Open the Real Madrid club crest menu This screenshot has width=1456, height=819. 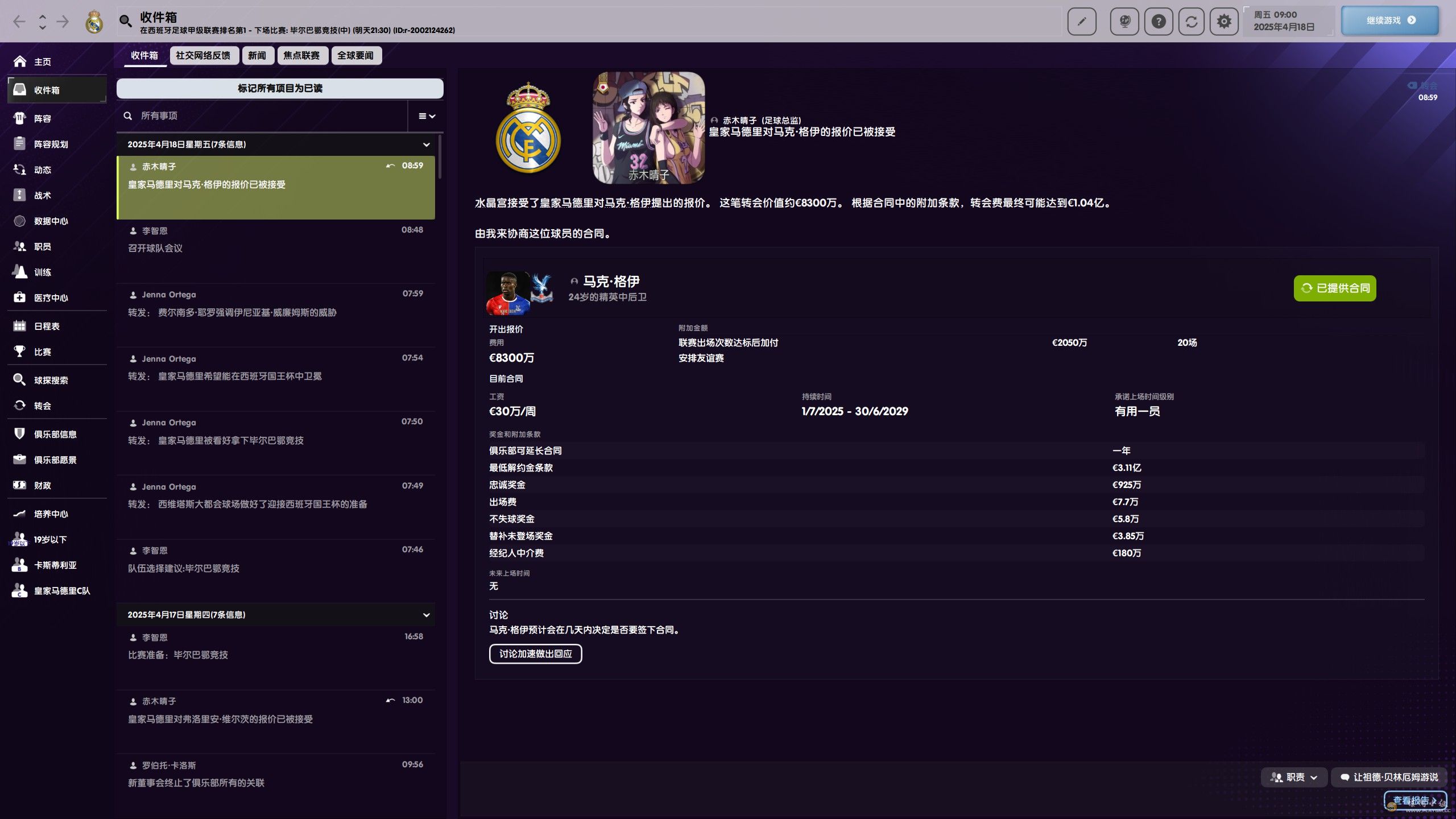94,22
